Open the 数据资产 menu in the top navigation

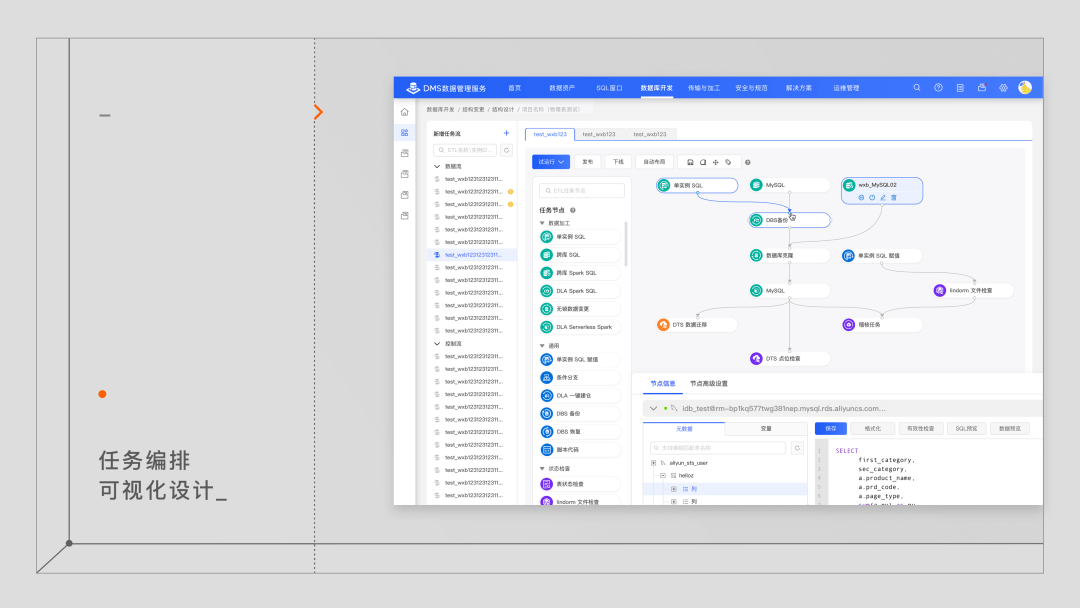(x=562, y=88)
